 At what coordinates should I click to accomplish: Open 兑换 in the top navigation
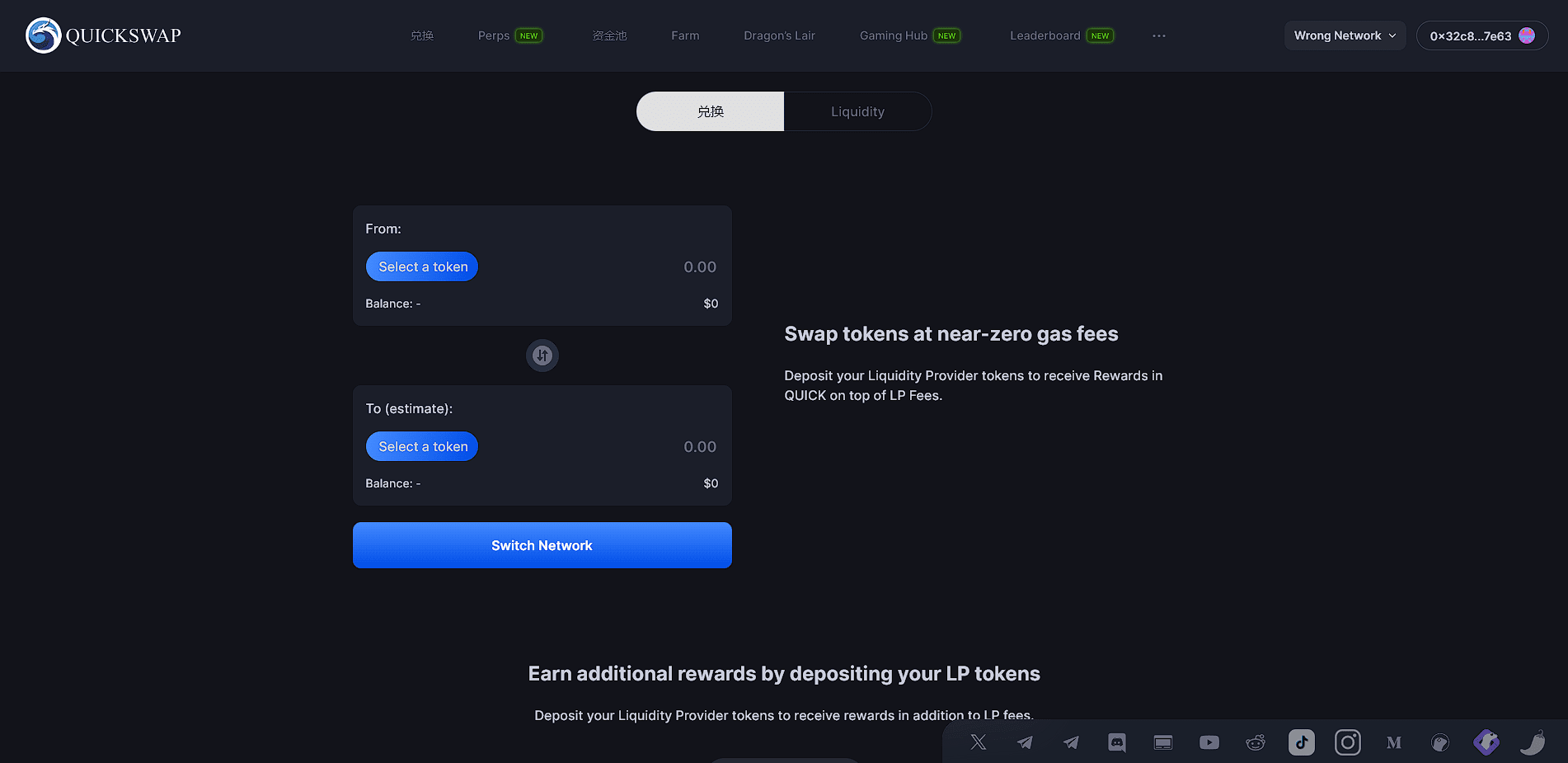click(422, 35)
